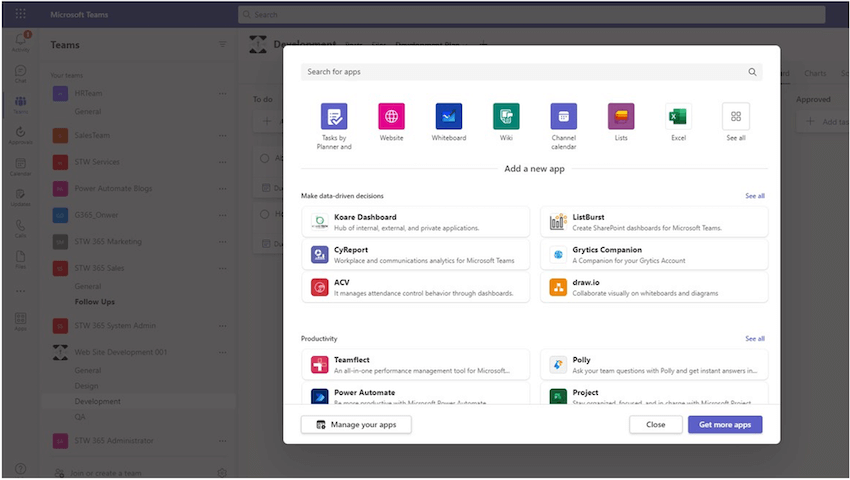Open the Follow Ups channel
Screen dimensions: 850x480
click(95, 302)
